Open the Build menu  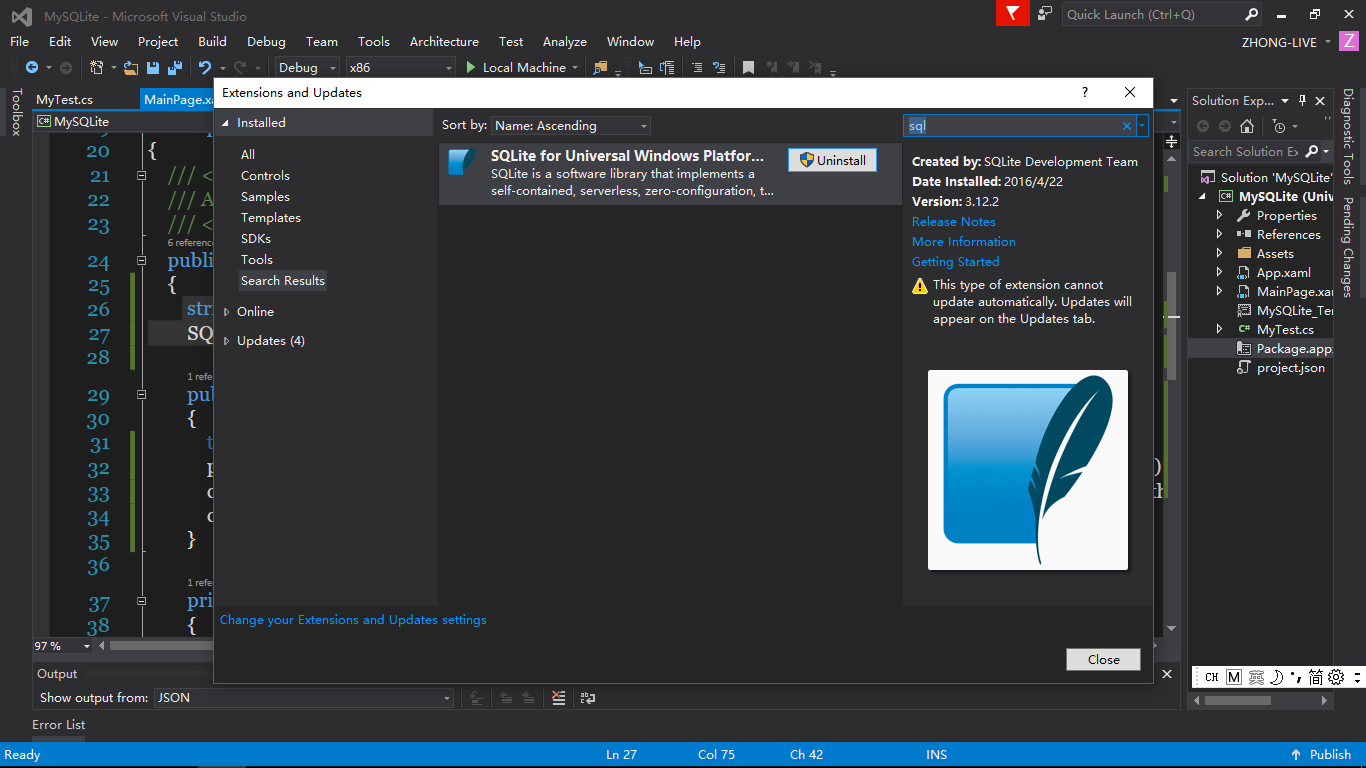pos(212,41)
